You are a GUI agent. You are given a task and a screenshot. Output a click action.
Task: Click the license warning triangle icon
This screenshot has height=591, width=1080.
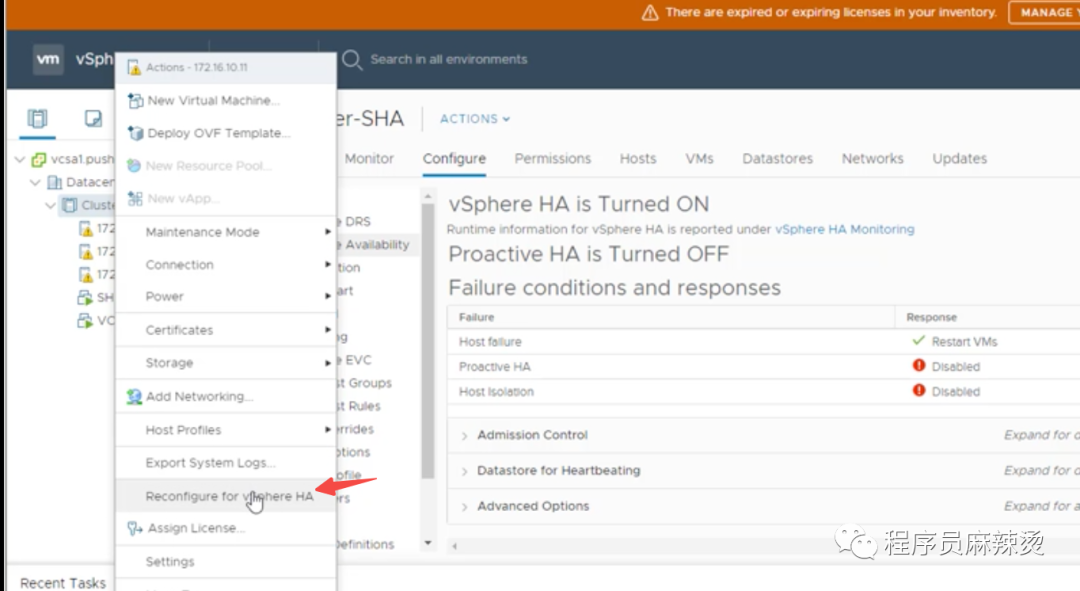650,13
